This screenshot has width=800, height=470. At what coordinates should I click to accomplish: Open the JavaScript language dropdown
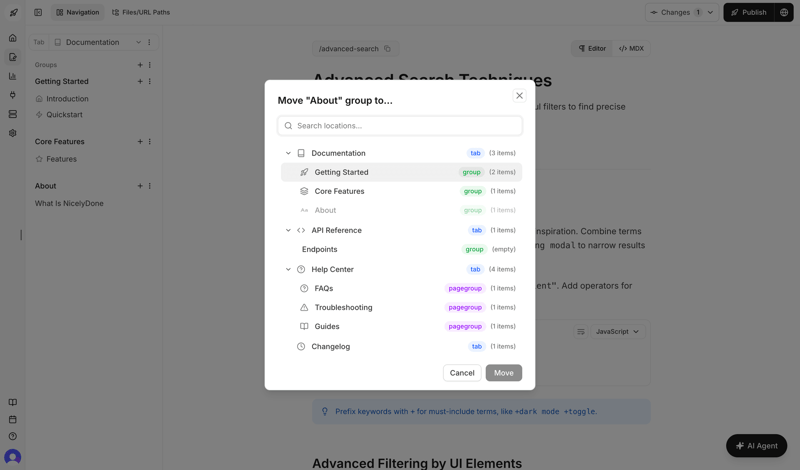tap(617, 332)
